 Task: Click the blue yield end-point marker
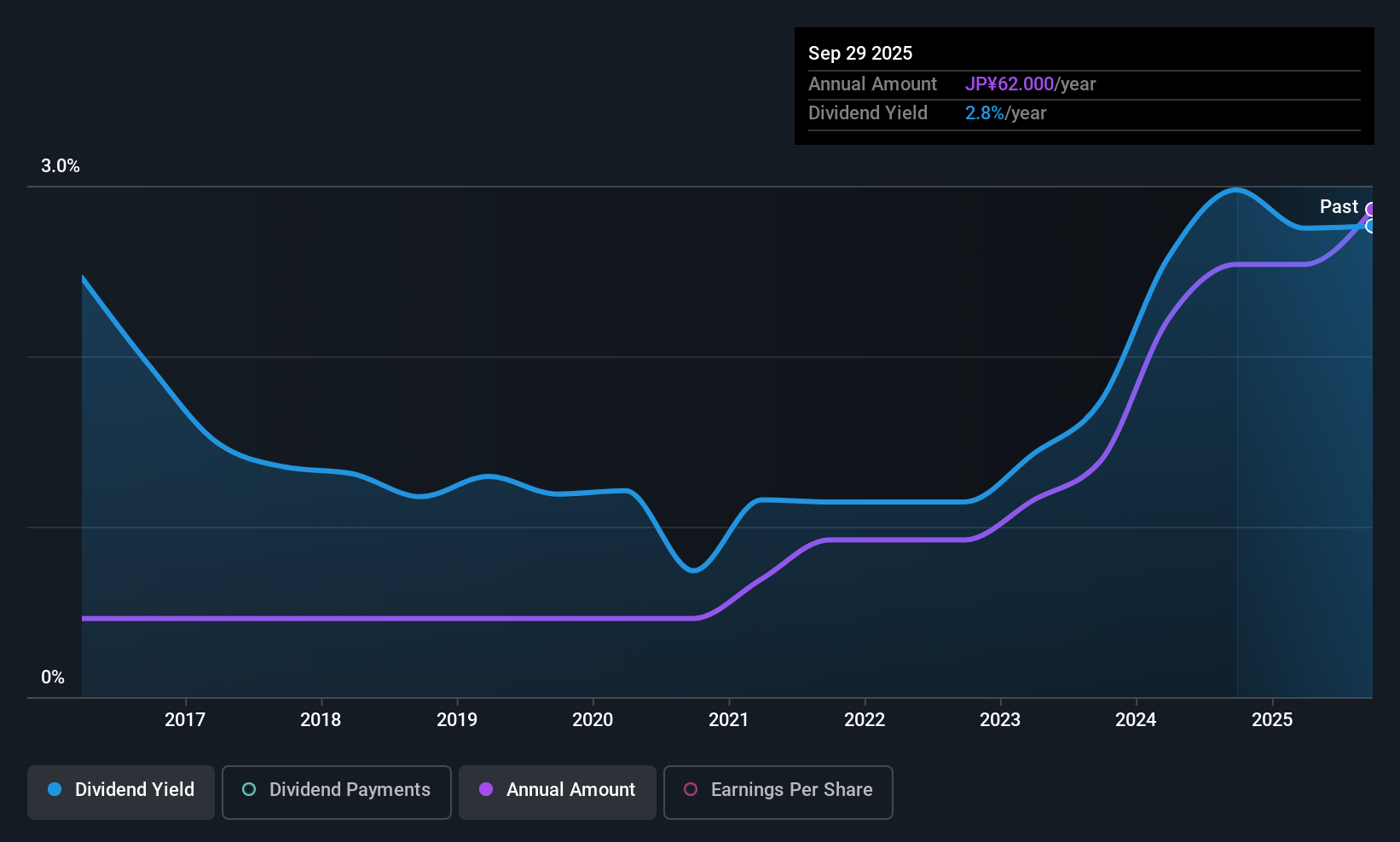1371,226
